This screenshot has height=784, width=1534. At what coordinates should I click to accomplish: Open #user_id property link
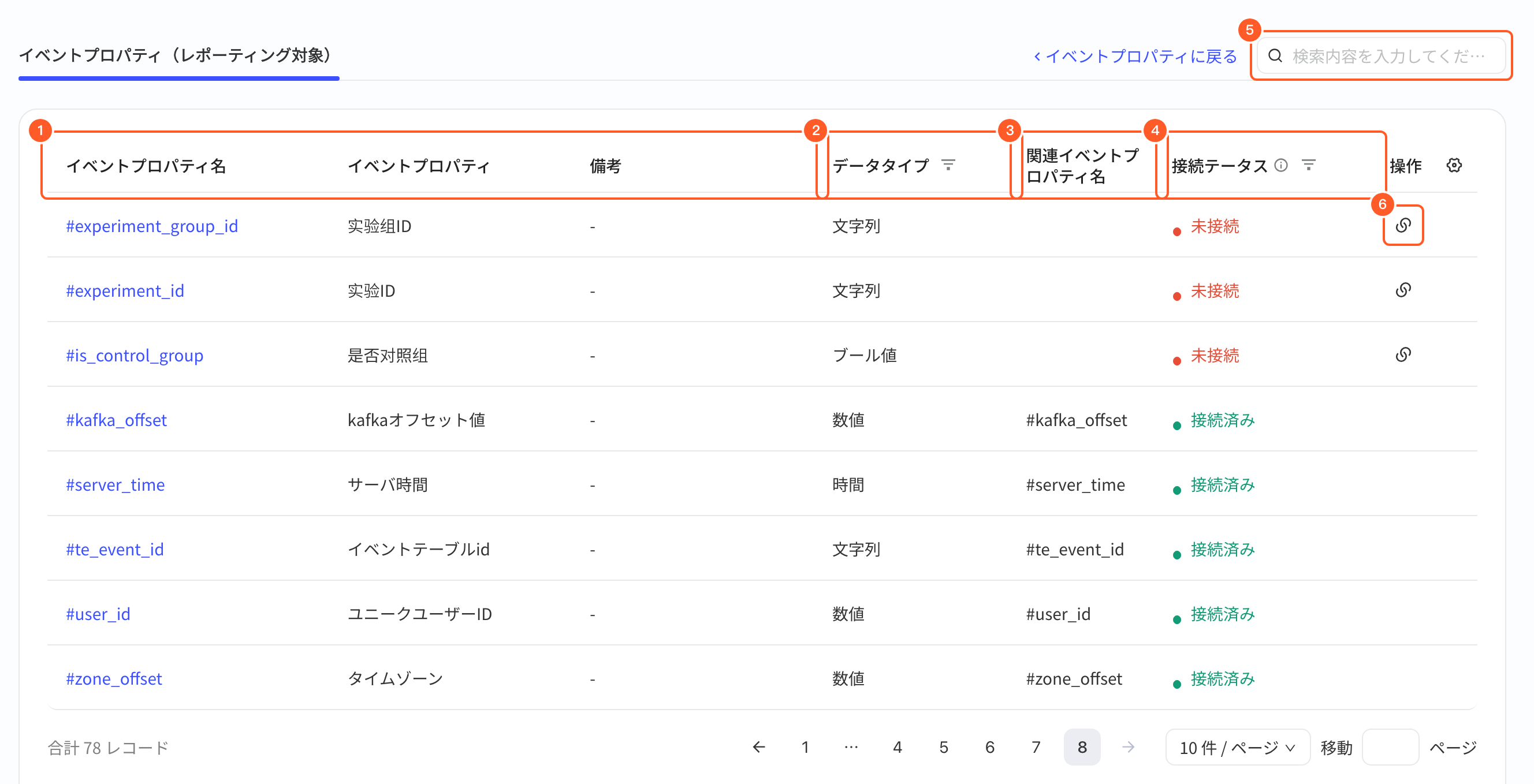coord(98,614)
